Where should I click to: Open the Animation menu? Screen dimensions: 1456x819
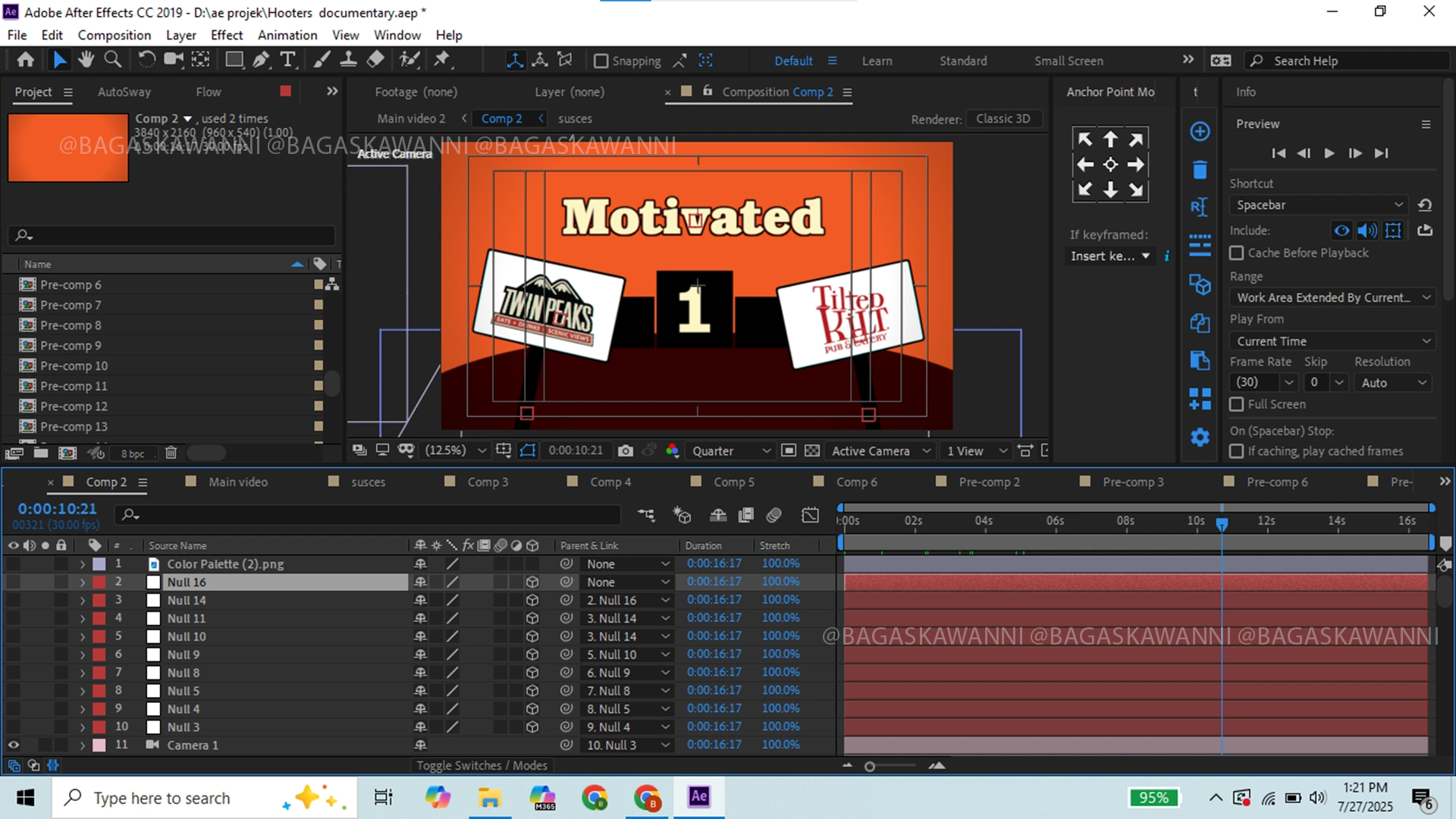pyautogui.click(x=287, y=35)
